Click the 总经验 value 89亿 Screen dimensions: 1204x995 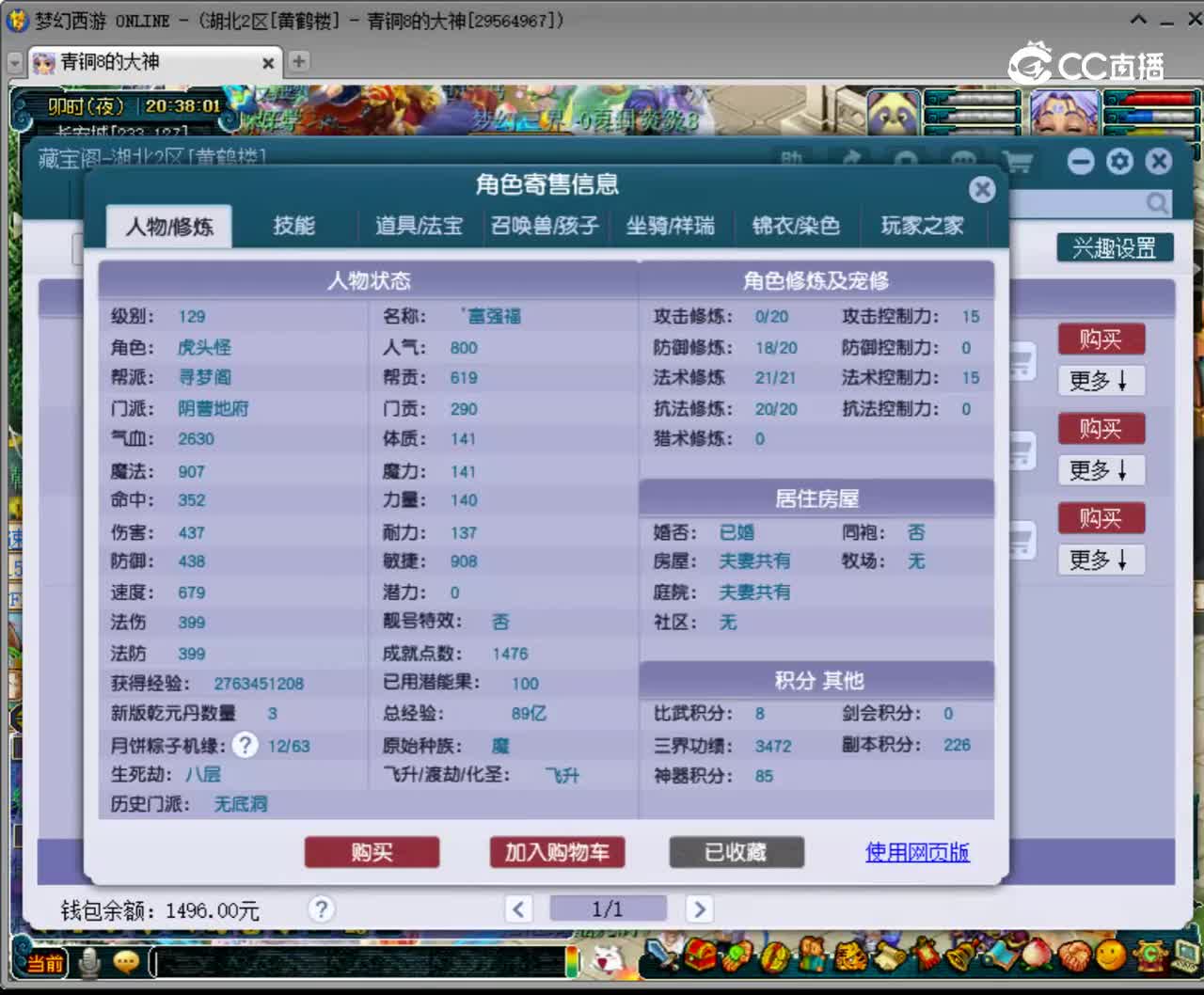coord(529,714)
